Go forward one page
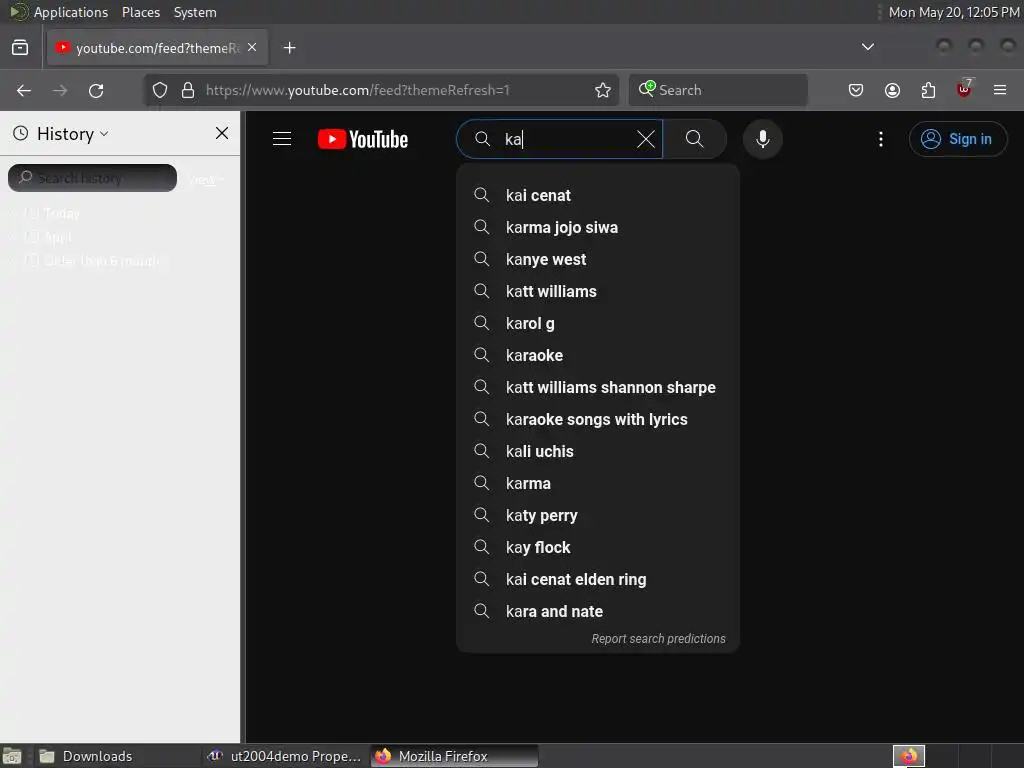The image size is (1024, 768). click(59, 90)
